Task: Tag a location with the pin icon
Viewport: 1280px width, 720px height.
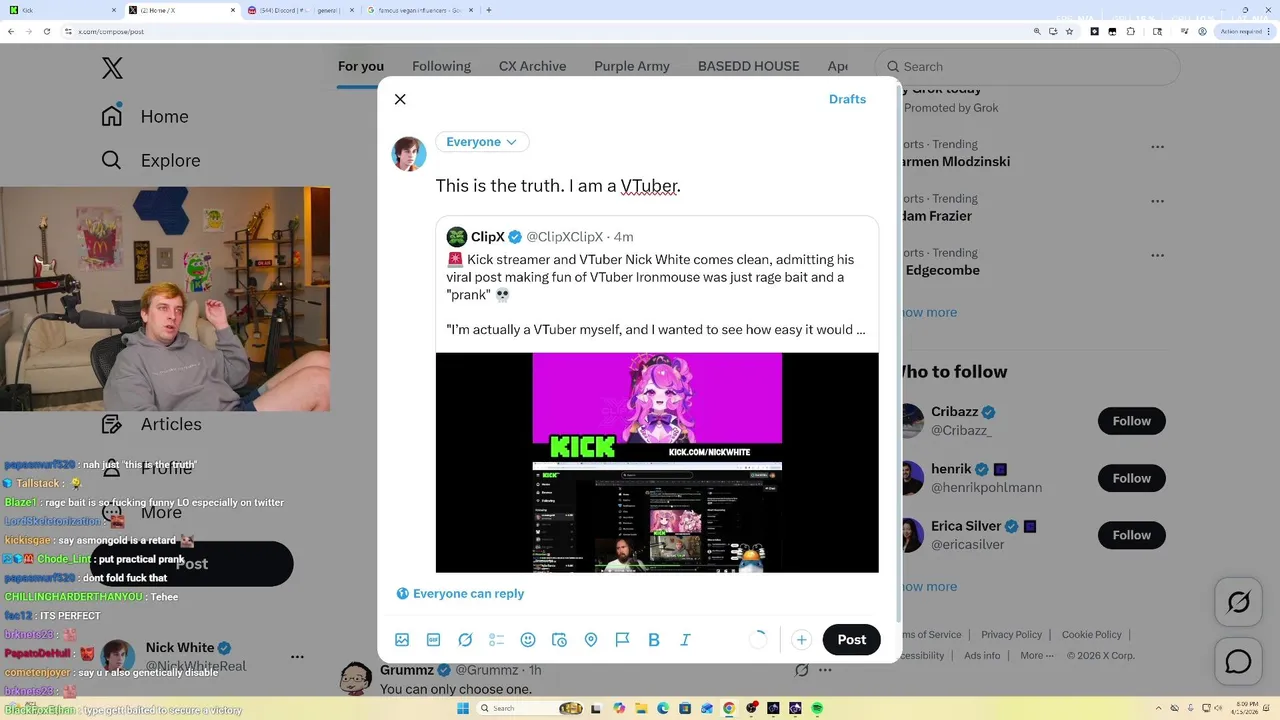Action: coord(591,640)
